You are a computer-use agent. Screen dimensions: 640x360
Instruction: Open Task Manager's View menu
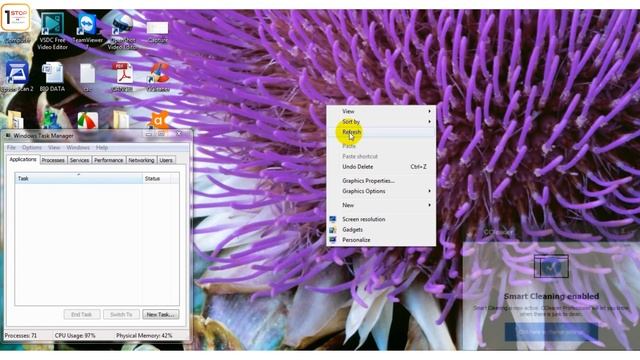coord(54,147)
